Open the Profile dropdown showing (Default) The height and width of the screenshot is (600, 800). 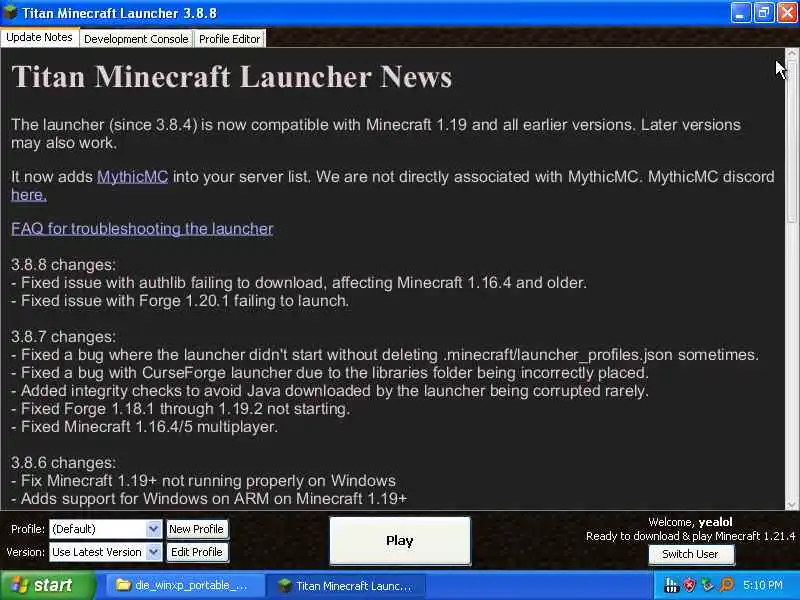point(106,529)
